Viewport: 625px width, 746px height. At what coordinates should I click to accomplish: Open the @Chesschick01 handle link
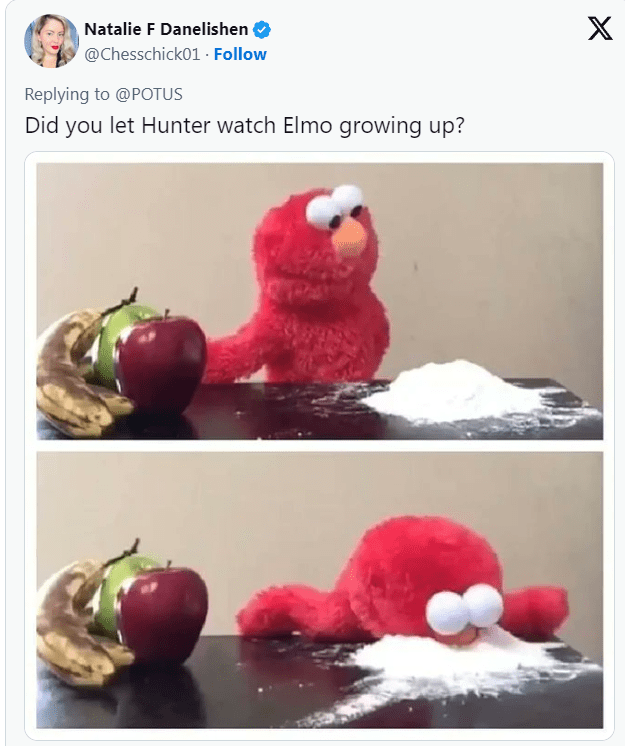coord(142,54)
